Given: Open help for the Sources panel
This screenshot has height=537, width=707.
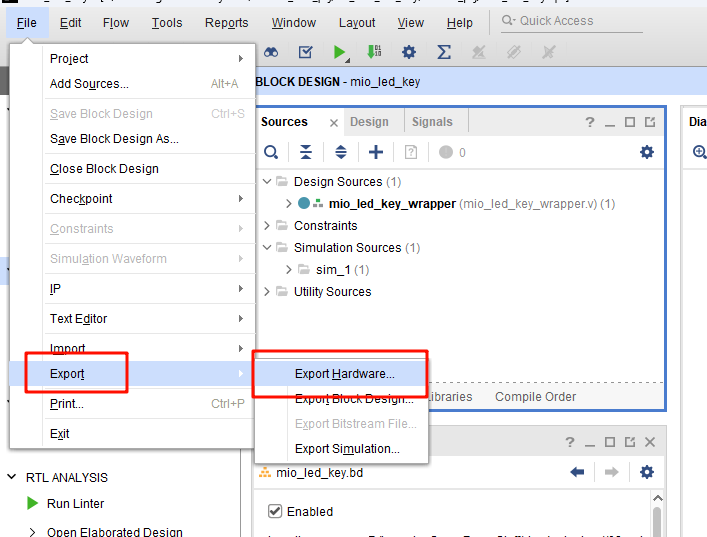Looking at the screenshot, I should pyautogui.click(x=590, y=122).
